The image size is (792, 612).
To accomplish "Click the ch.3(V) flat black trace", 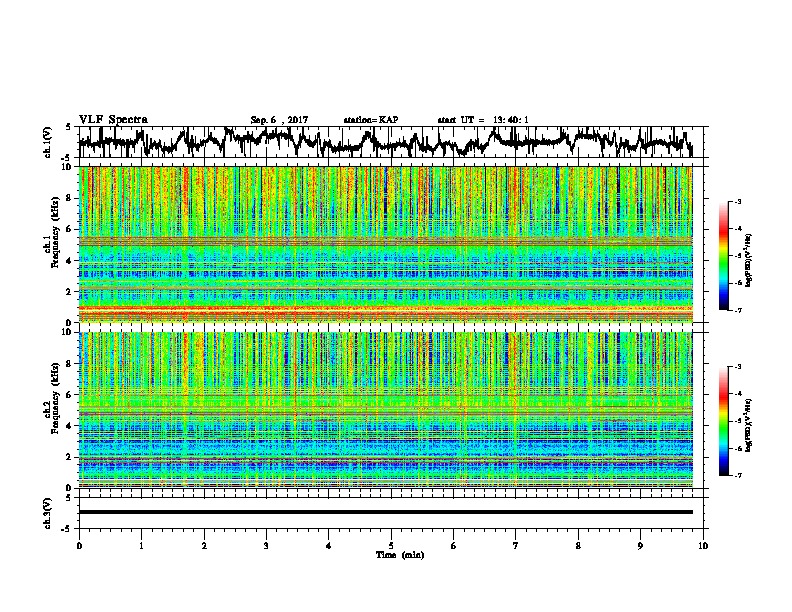I will click(385, 512).
